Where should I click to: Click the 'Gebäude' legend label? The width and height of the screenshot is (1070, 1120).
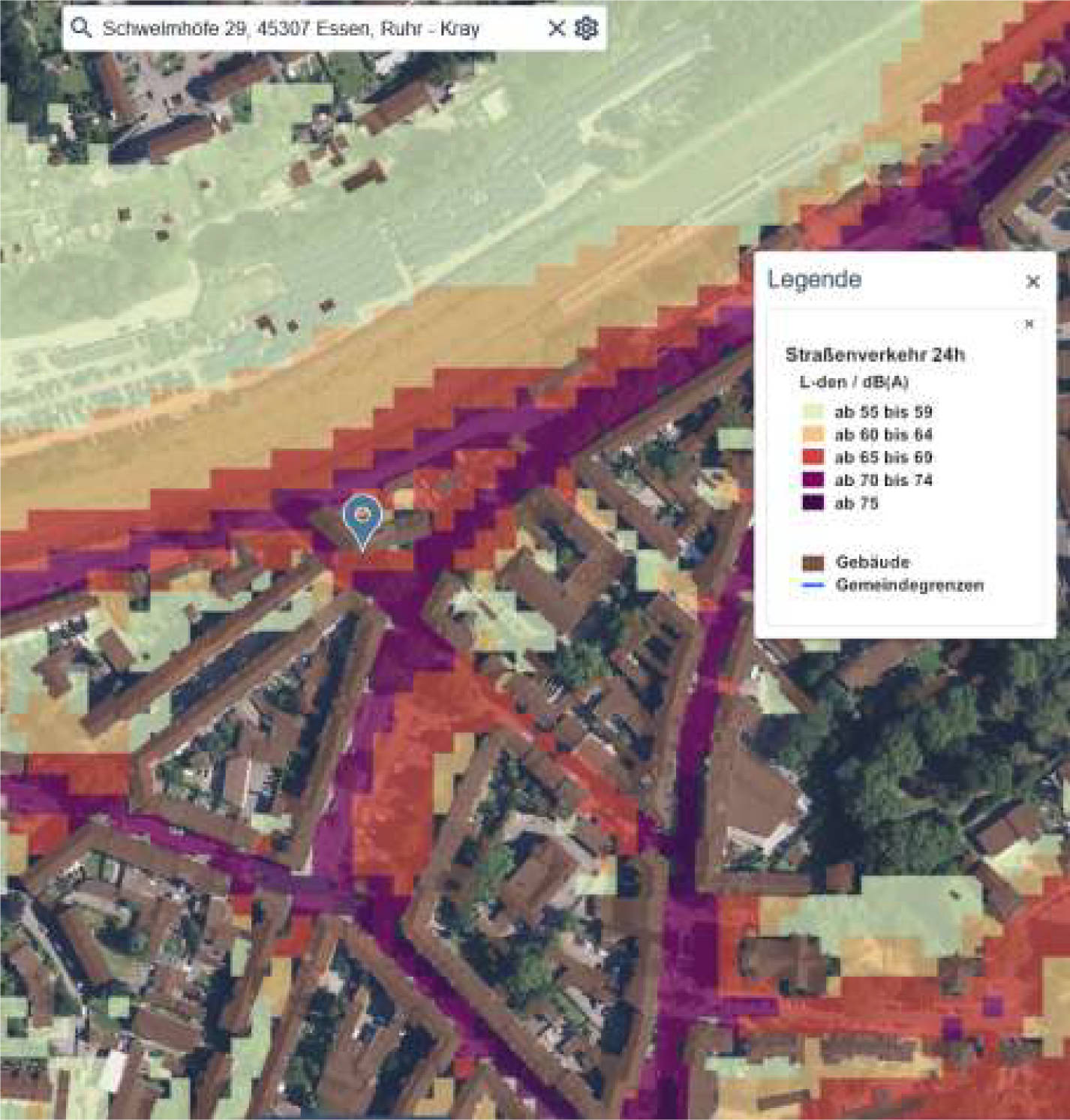[x=873, y=562]
